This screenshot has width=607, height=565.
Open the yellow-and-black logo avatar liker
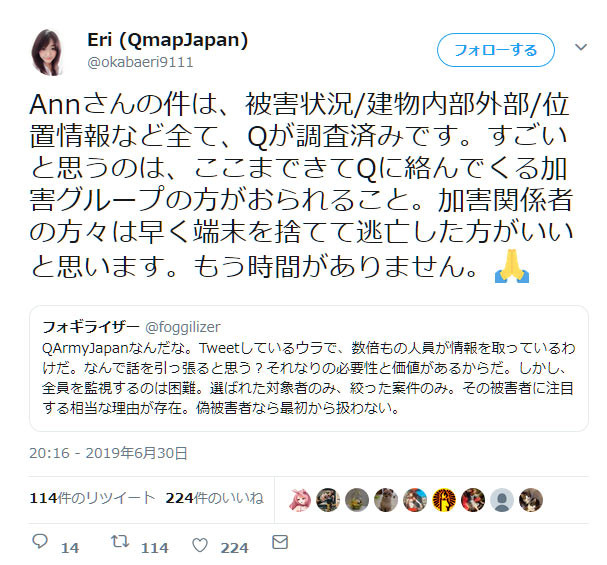(444, 500)
